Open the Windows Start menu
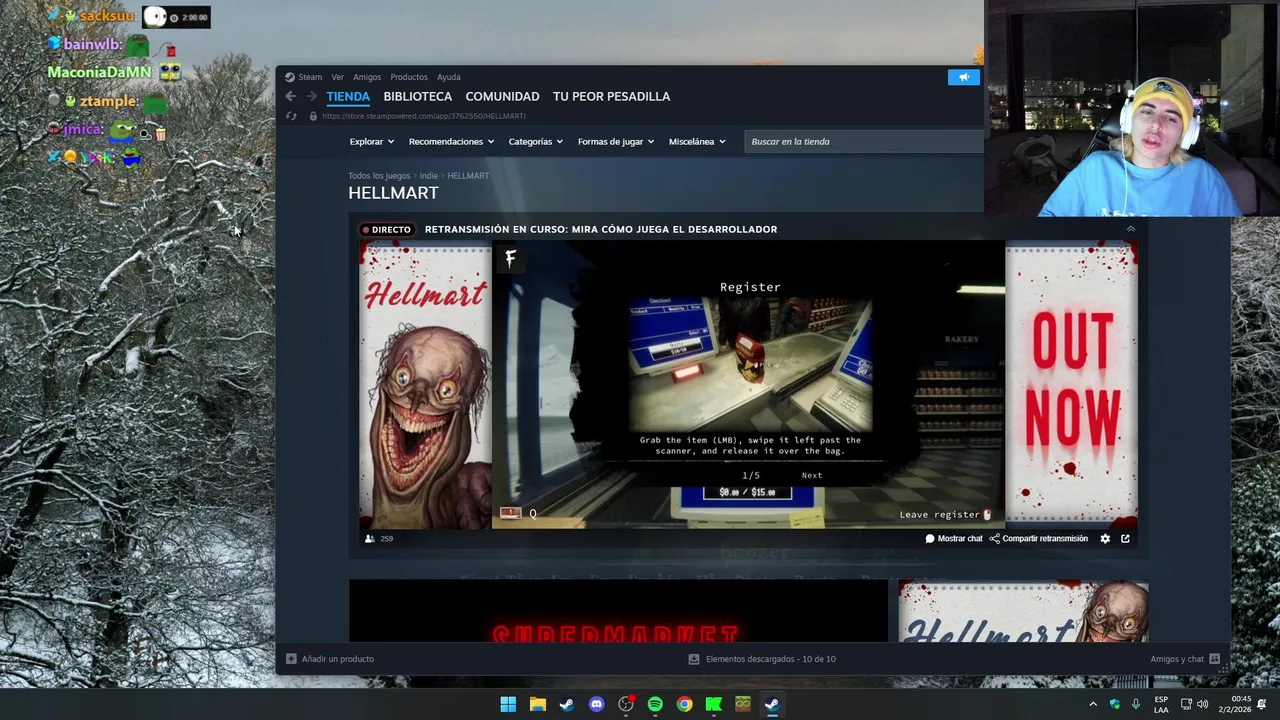1280x720 pixels. [x=508, y=704]
